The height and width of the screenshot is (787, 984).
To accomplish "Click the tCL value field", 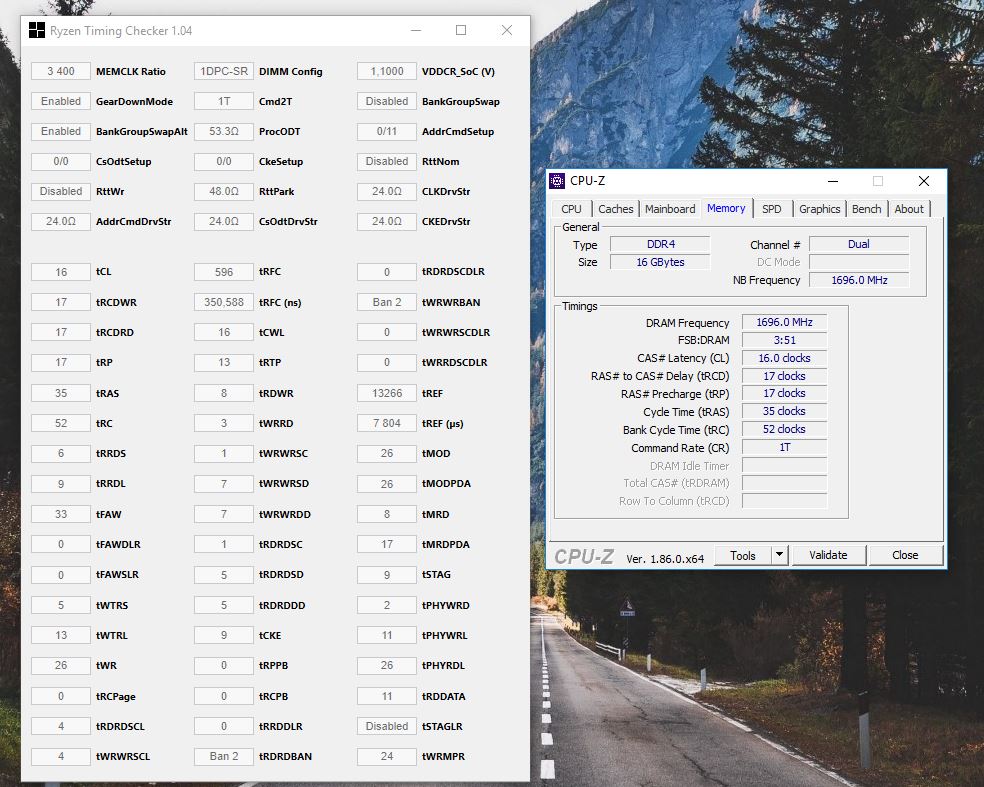I will pyautogui.click(x=61, y=272).
